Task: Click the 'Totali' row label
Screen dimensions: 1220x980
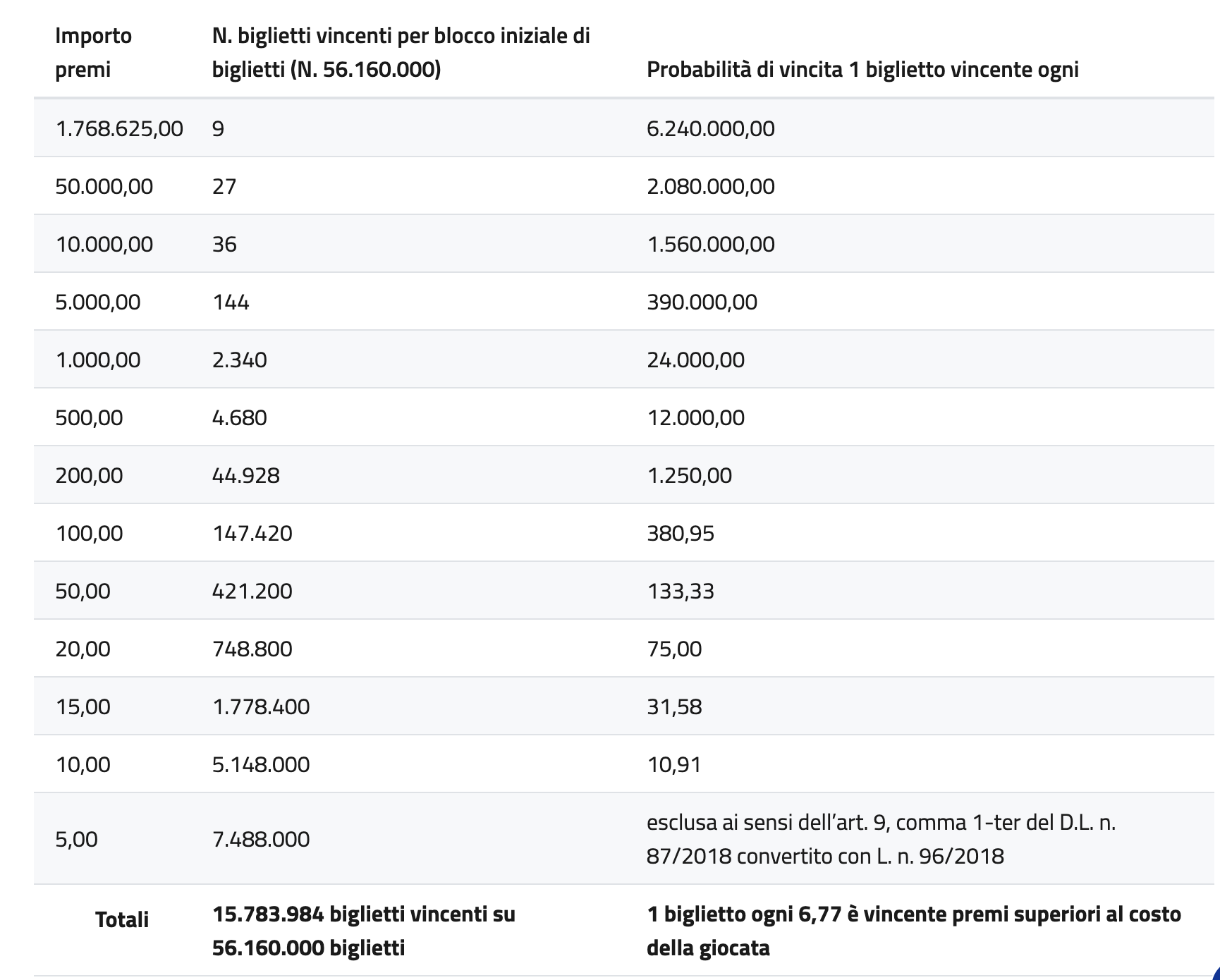Action: pyautogui.click(x=122, y=919)
